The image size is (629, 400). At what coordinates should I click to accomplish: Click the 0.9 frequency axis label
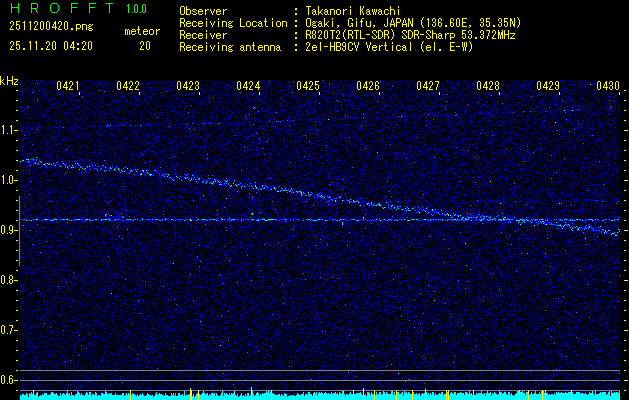coord(9,230)
